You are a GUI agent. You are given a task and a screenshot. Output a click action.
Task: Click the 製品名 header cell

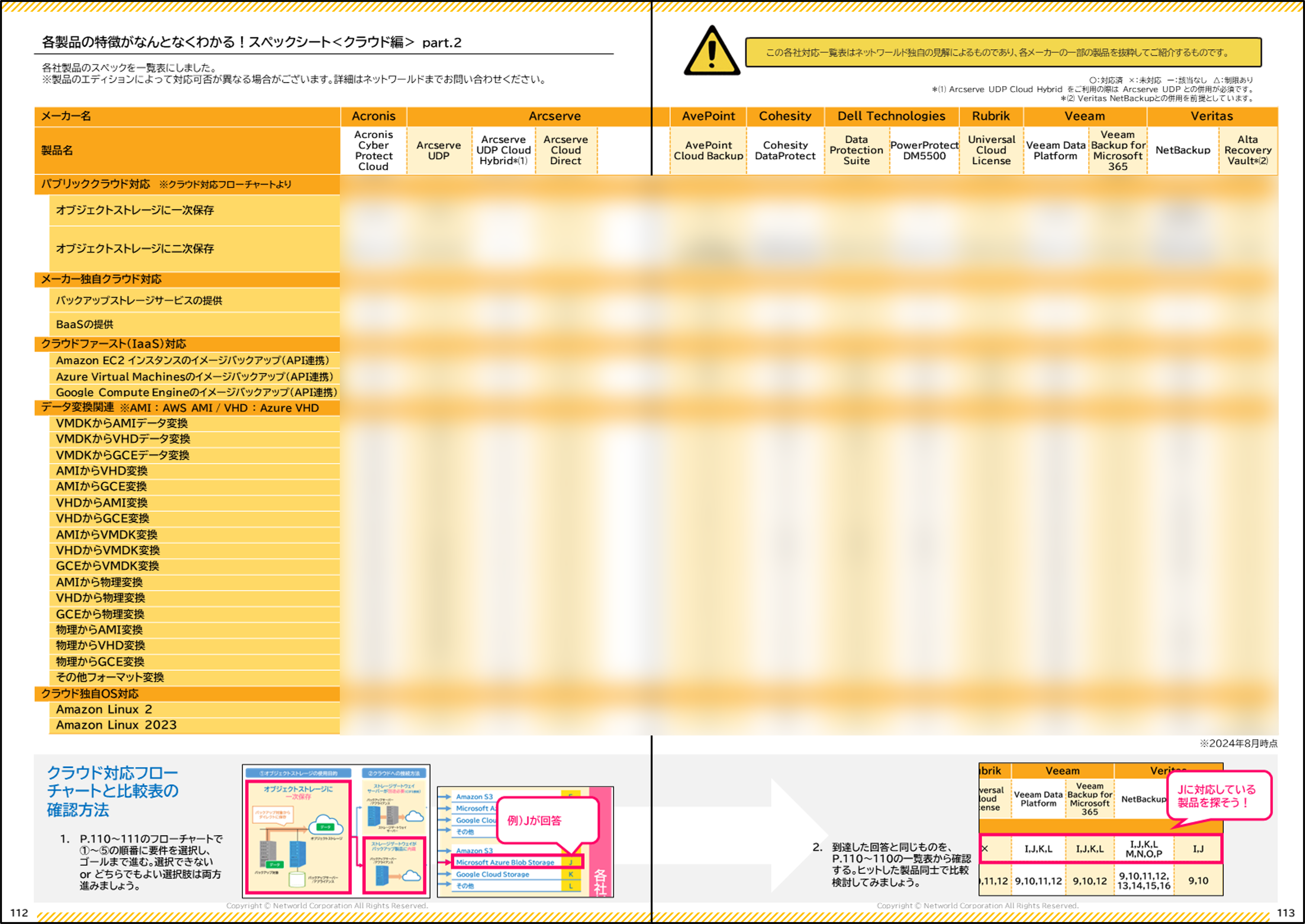187,150
